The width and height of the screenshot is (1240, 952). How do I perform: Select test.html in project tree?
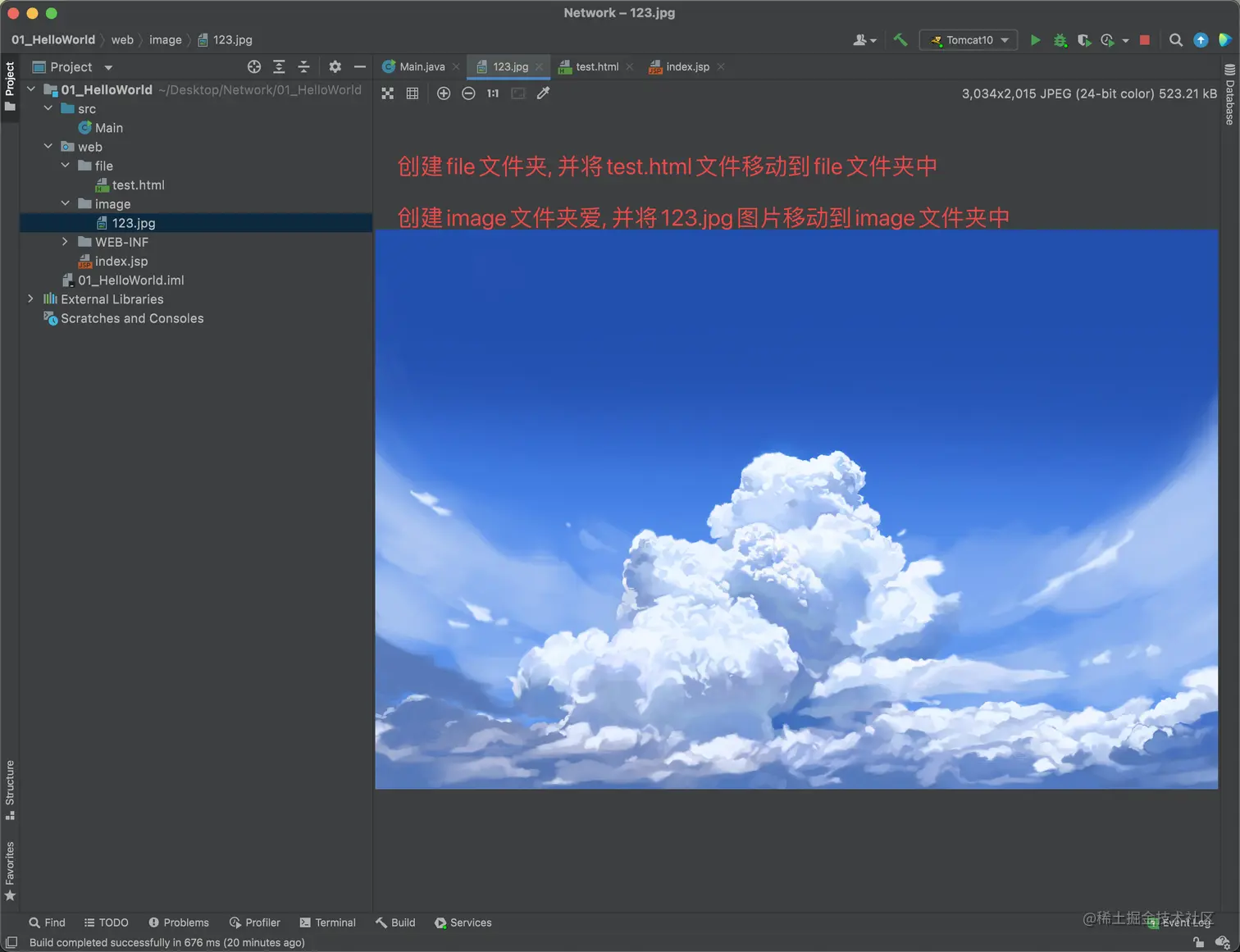(x=130, y=184)
